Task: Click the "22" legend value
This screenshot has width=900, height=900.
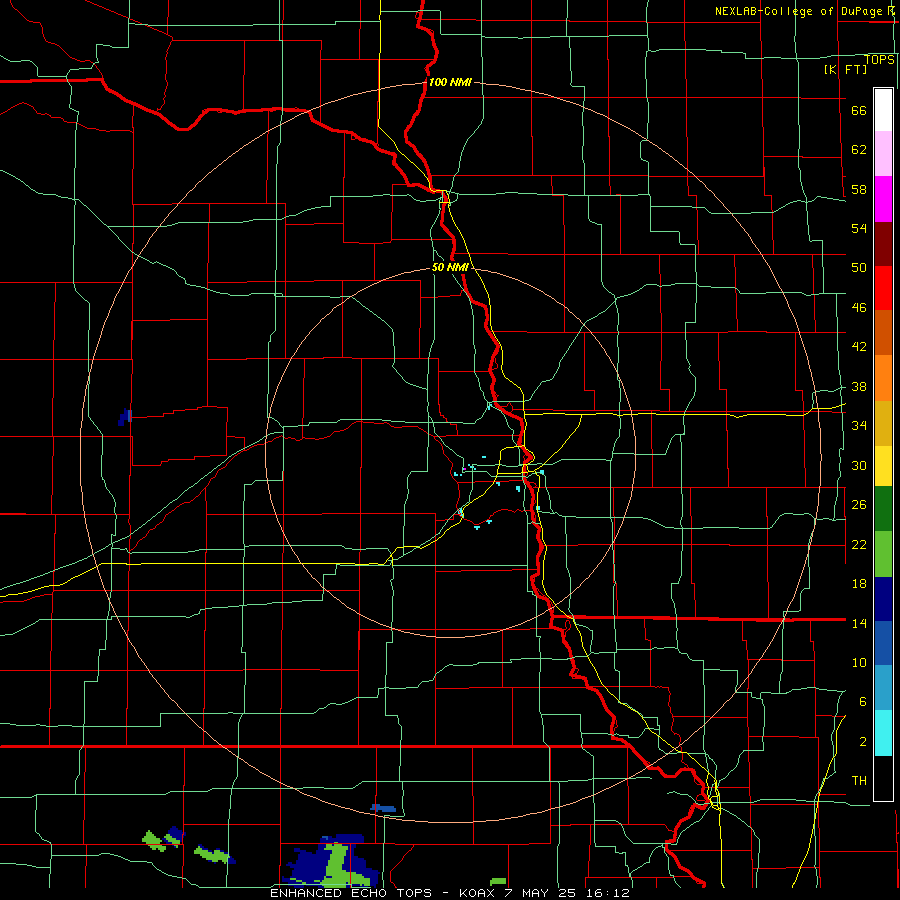Action: (x=859, y=544)
